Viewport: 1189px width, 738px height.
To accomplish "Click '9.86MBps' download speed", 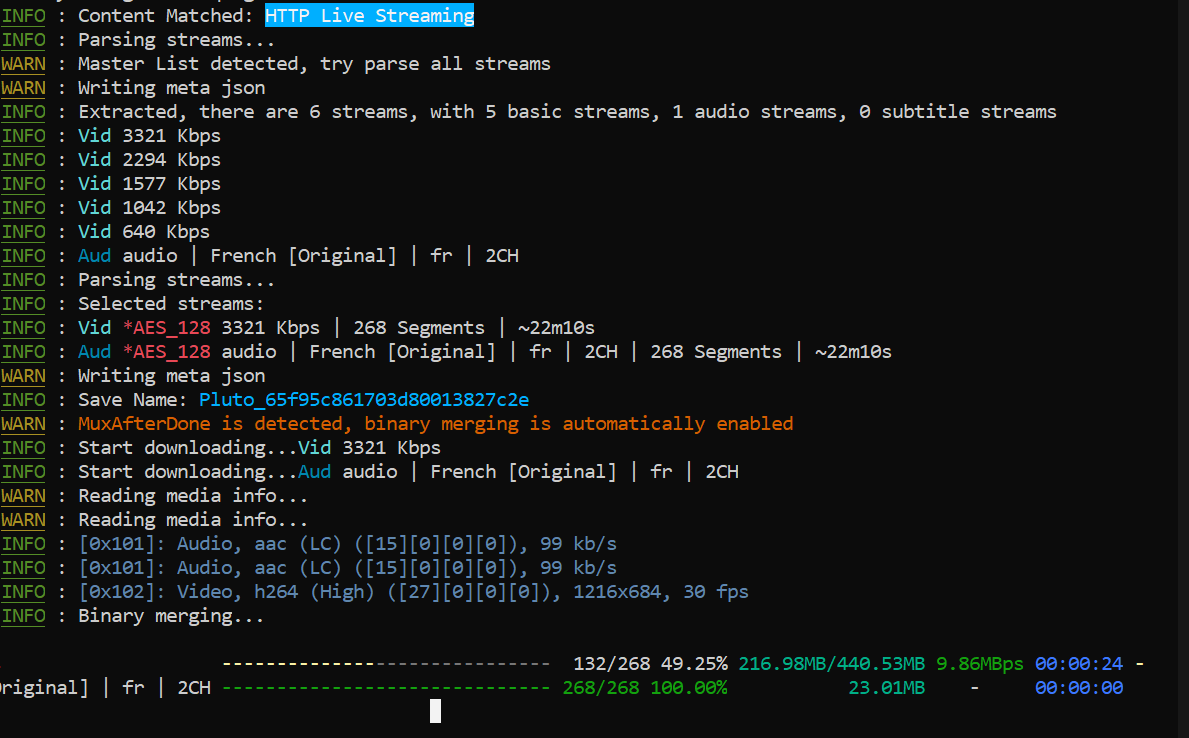I will 980,664.
